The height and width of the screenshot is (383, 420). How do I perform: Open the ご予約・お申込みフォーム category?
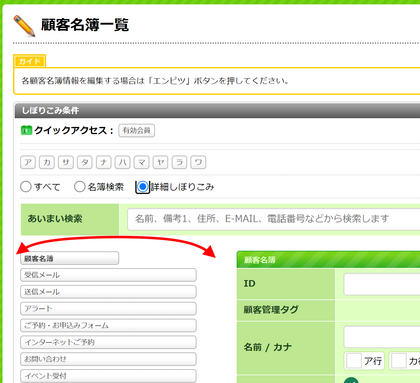108,325
